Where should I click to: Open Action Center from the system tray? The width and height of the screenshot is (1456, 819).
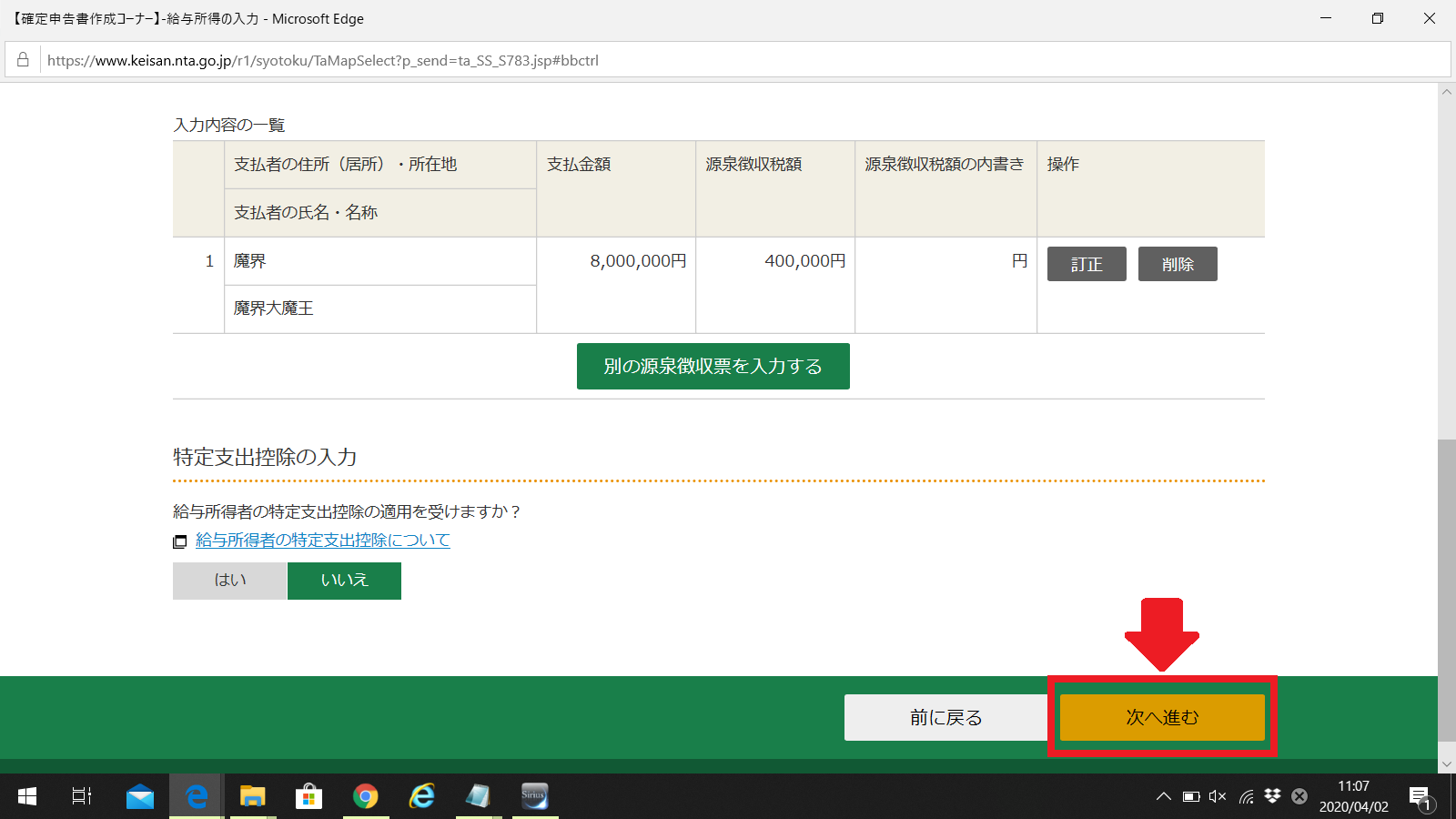tap(1421, 796)
